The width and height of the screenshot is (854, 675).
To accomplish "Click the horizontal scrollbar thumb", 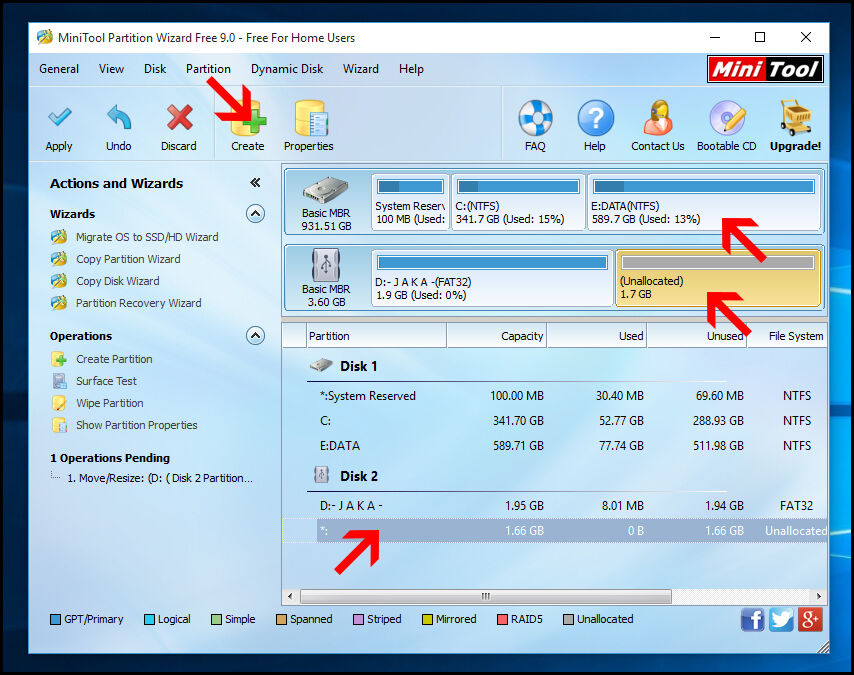I will (x=486, y=597).
